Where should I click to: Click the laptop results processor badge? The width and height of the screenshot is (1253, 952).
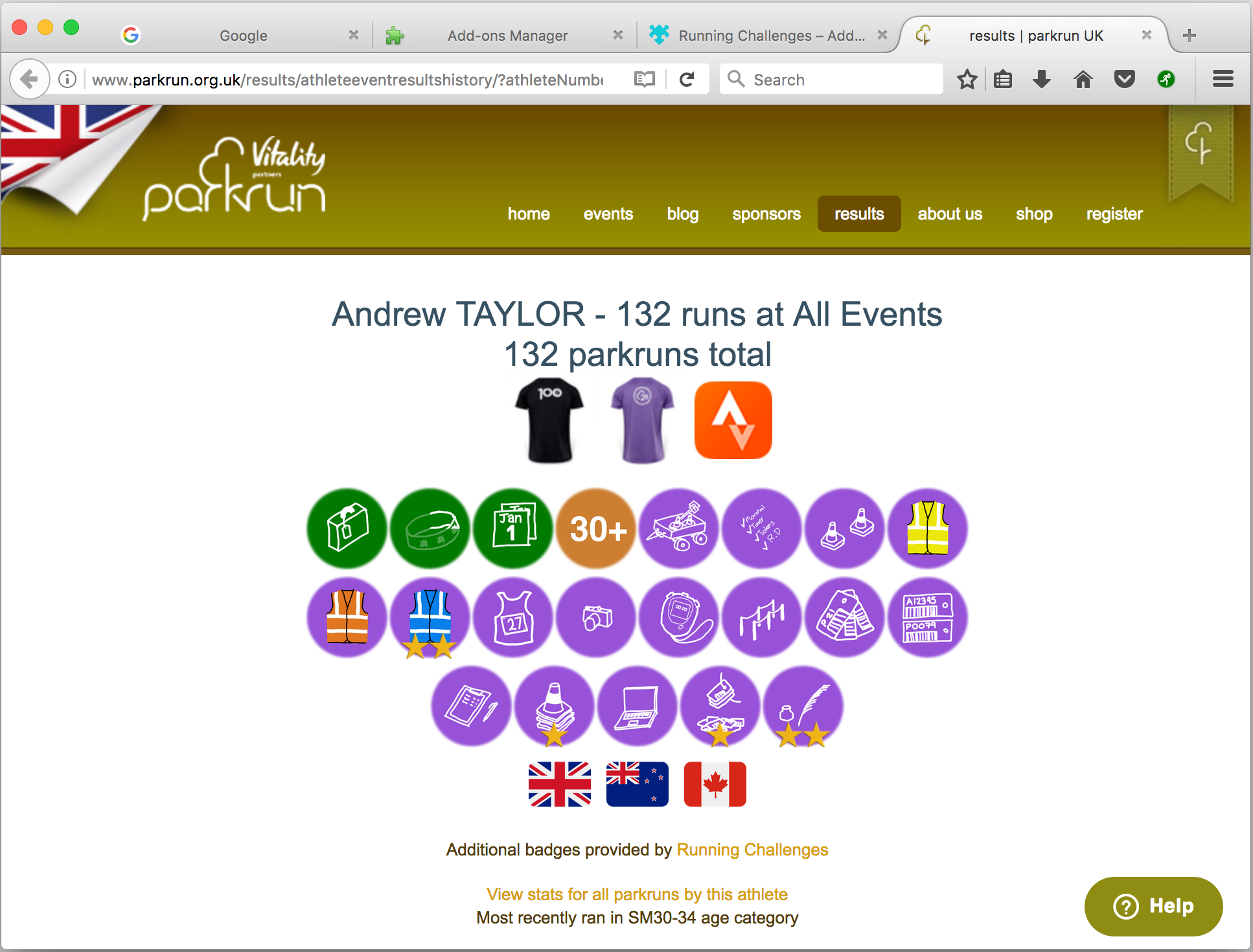point(638,706)
